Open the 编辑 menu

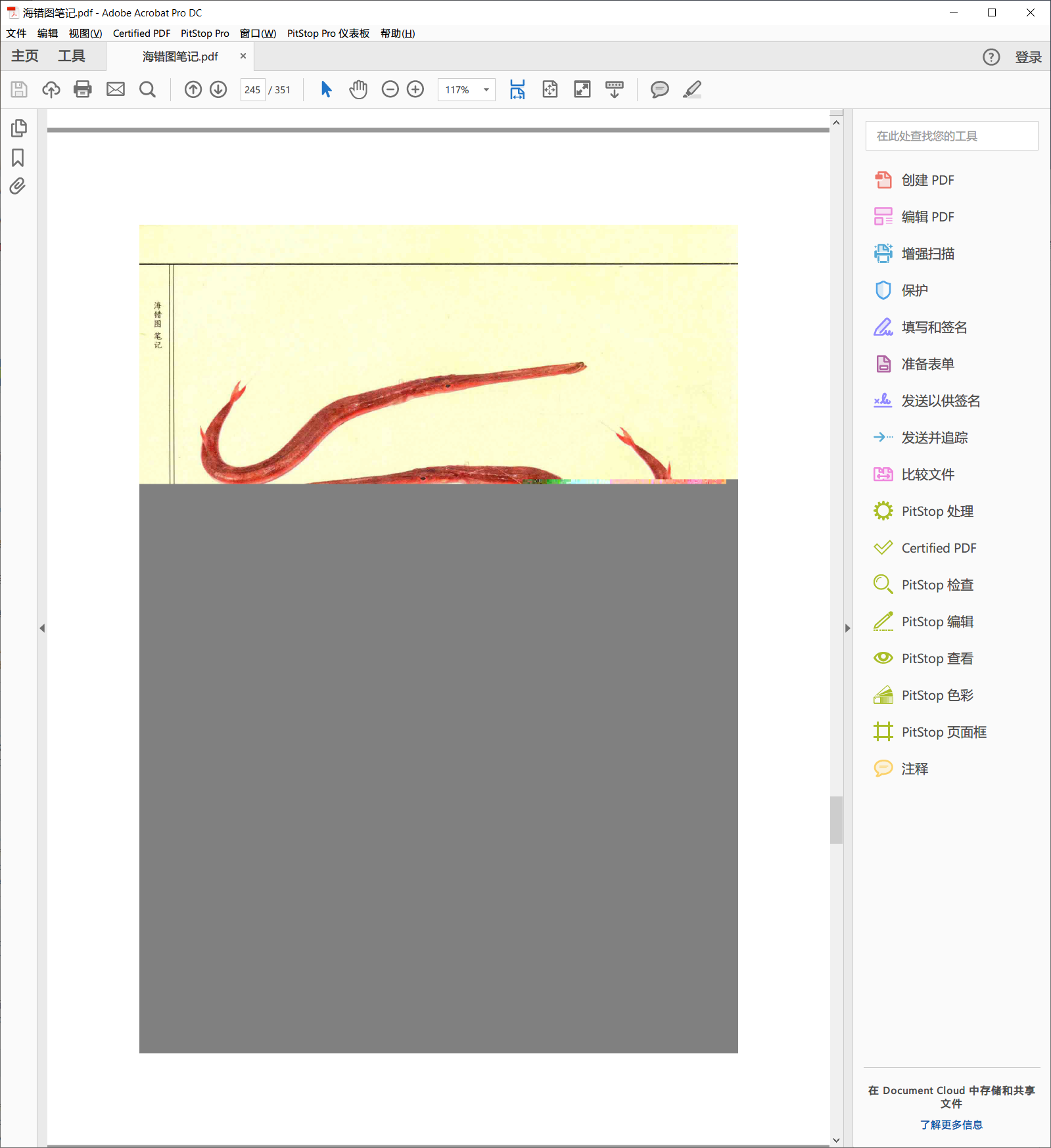pyautogui.click(x=48, y=34)
